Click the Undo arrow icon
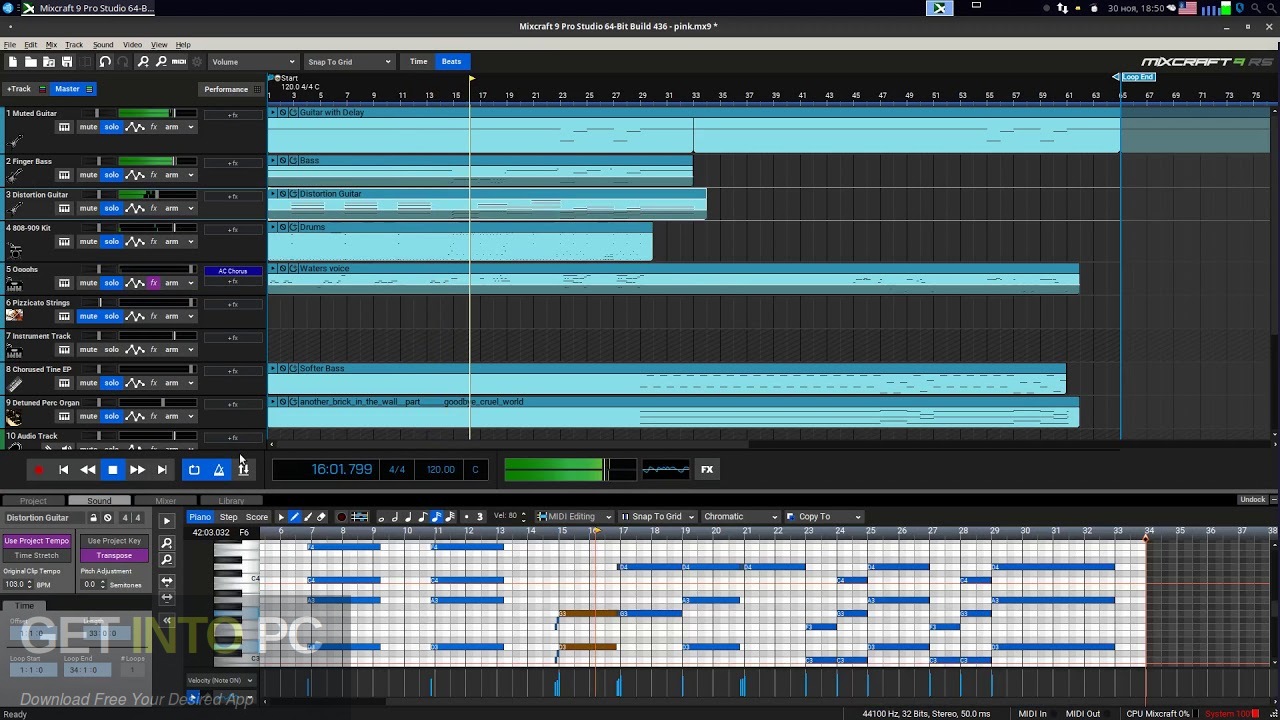1280x720 pixels. tap(104, 61)
